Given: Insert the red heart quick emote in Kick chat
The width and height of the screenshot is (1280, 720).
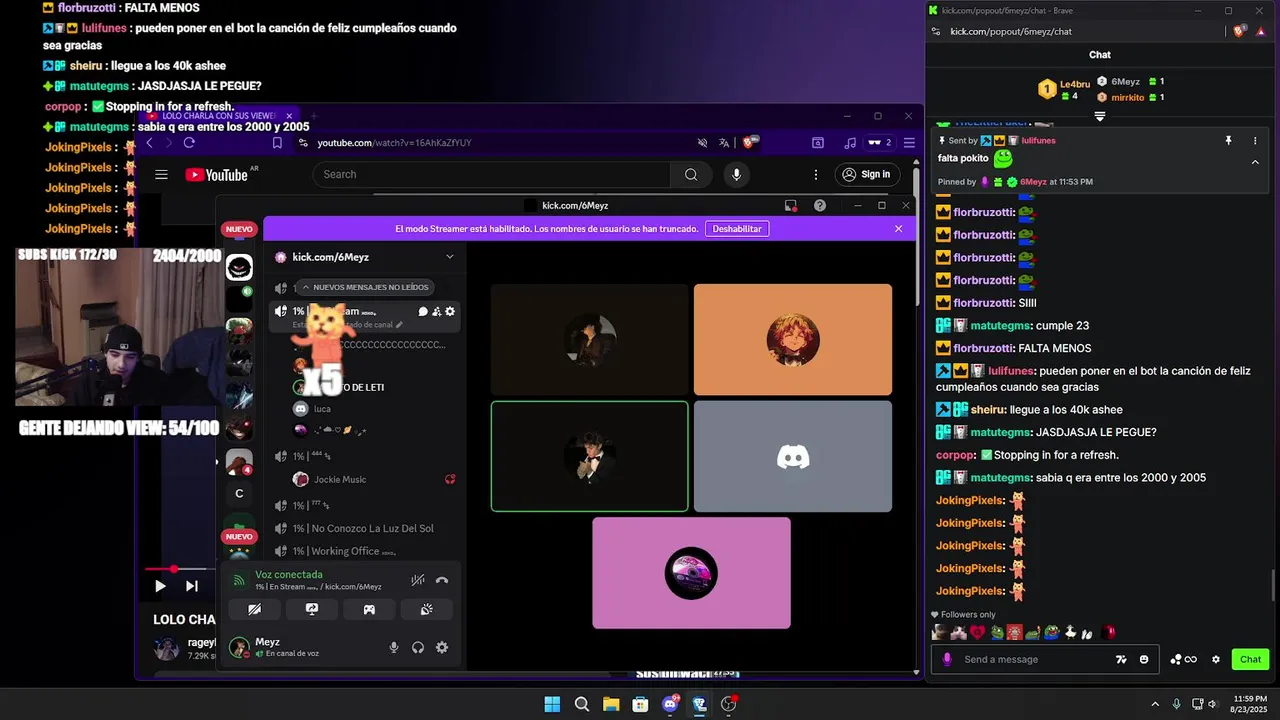Looking at the screenshot, I should [x=977, y=632].
